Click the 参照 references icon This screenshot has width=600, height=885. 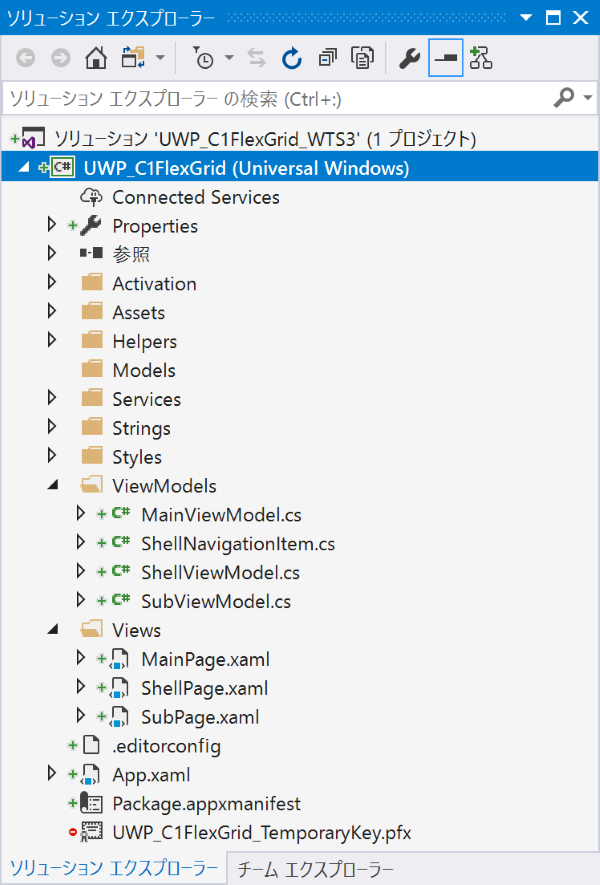click(91, 253)
